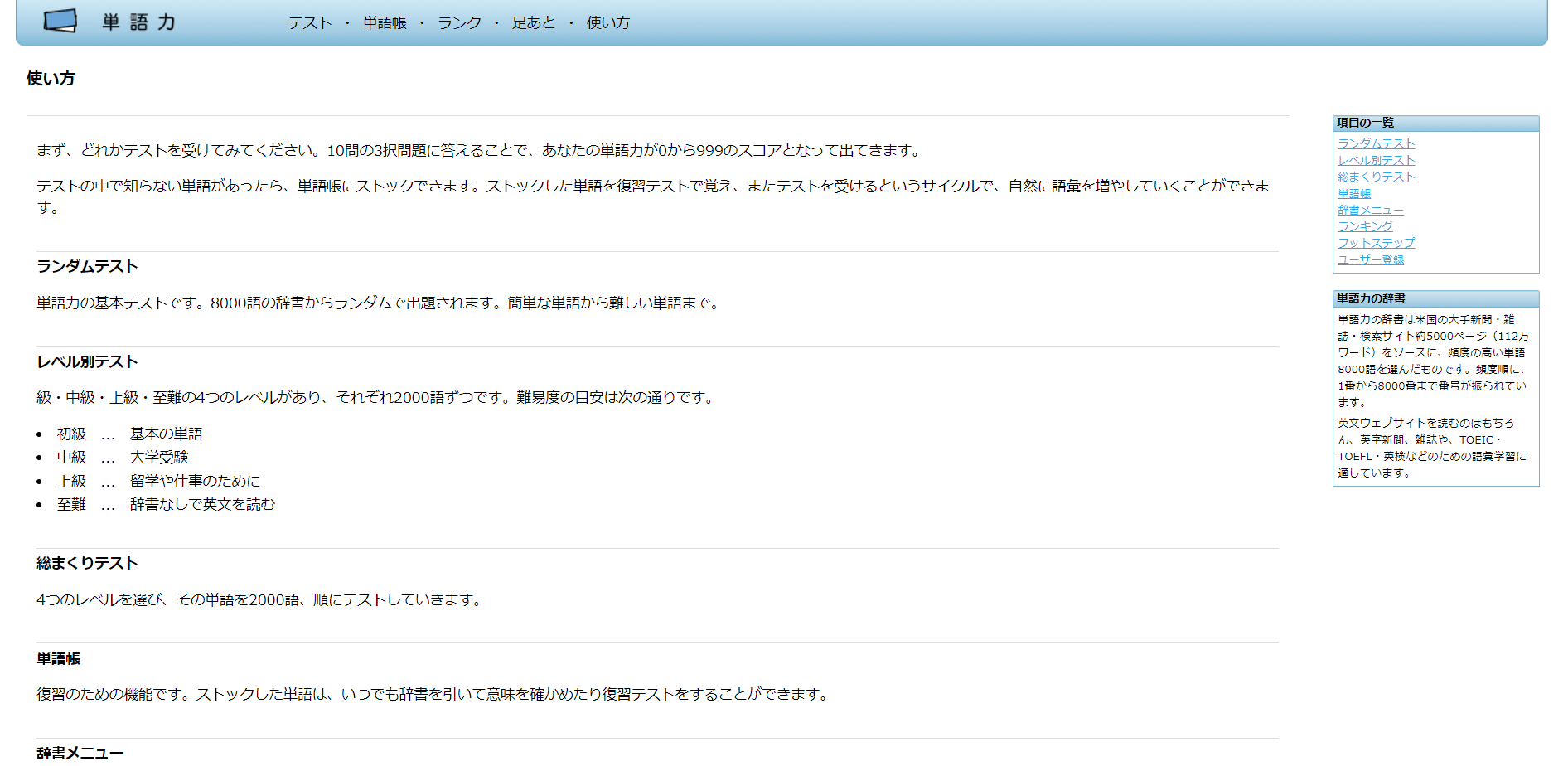The width and height of the screenshot is (1568, 766).
Task: Click the blue card logo icon
Action: click(60, 21)
